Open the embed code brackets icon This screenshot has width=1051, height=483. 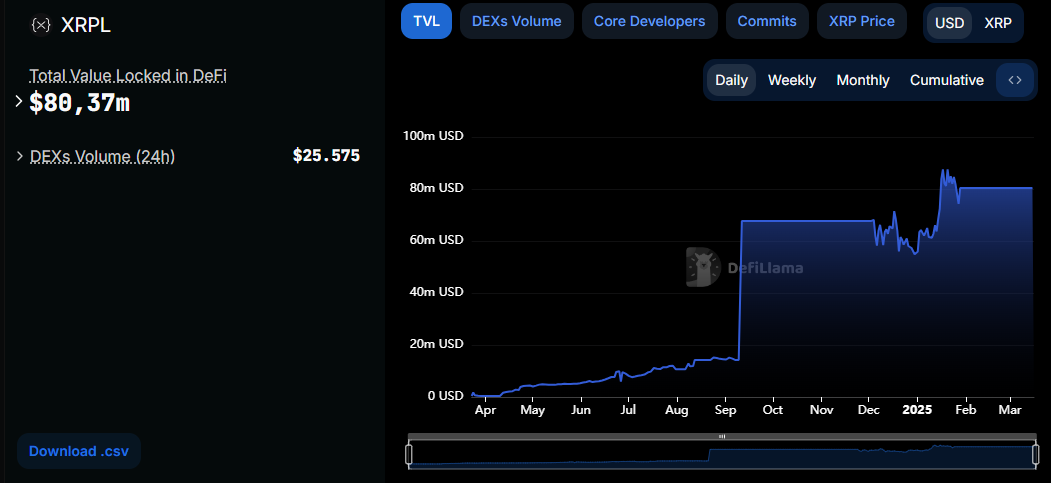1015,80
